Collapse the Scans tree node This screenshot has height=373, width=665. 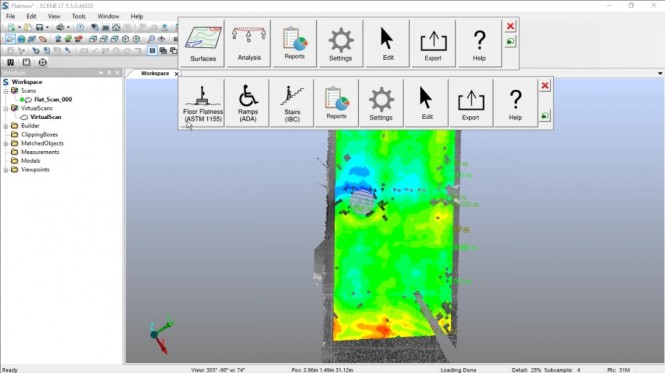6,91
